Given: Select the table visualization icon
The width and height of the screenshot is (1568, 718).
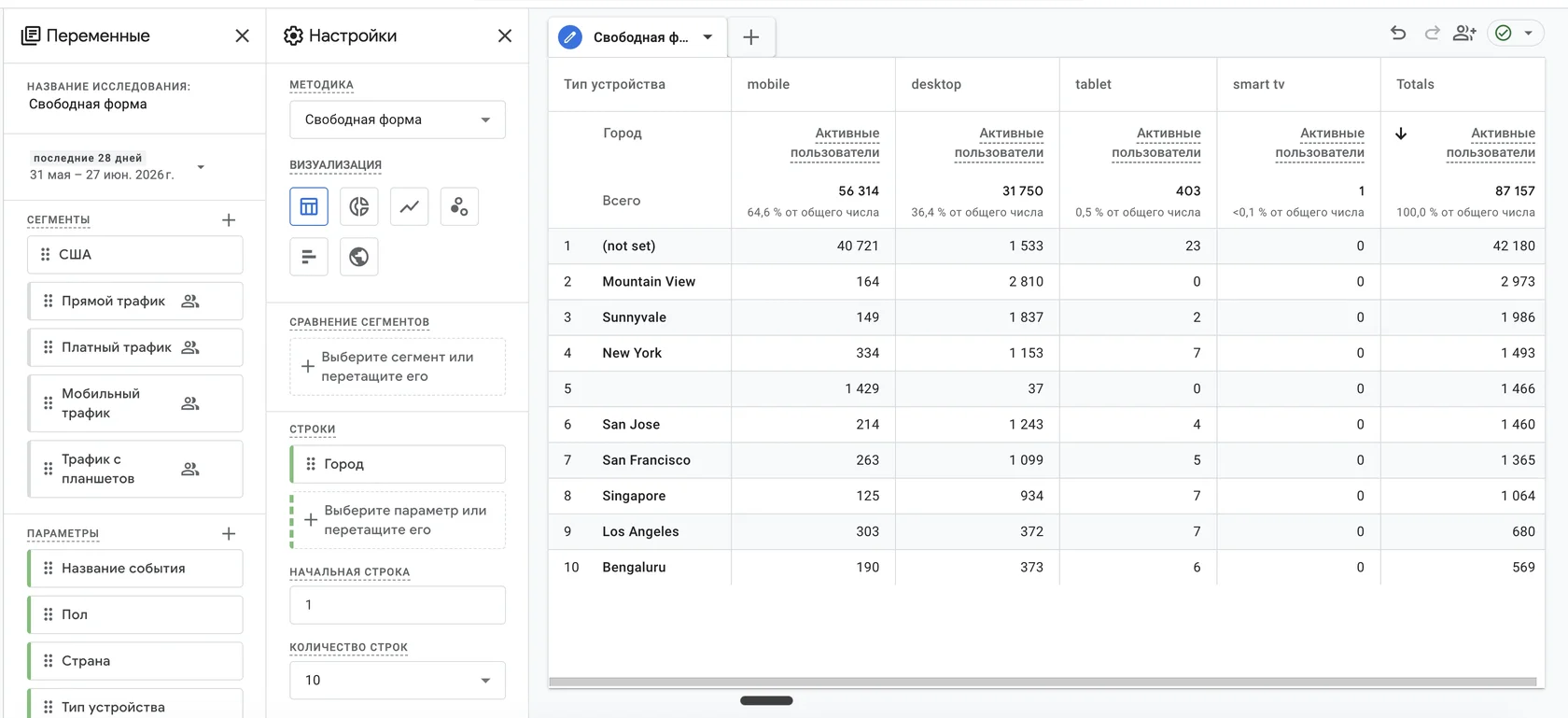Looking at the screenshot, I should (x=309, y=206).
